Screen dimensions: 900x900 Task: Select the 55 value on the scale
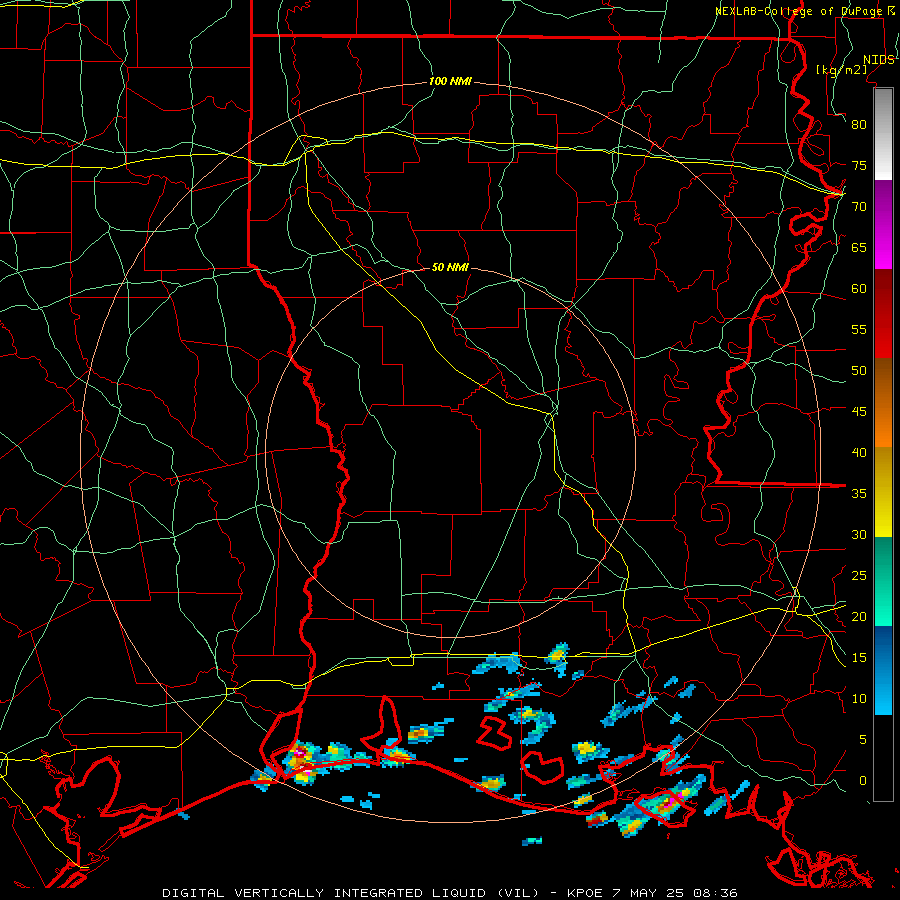[x=859, y=329]
